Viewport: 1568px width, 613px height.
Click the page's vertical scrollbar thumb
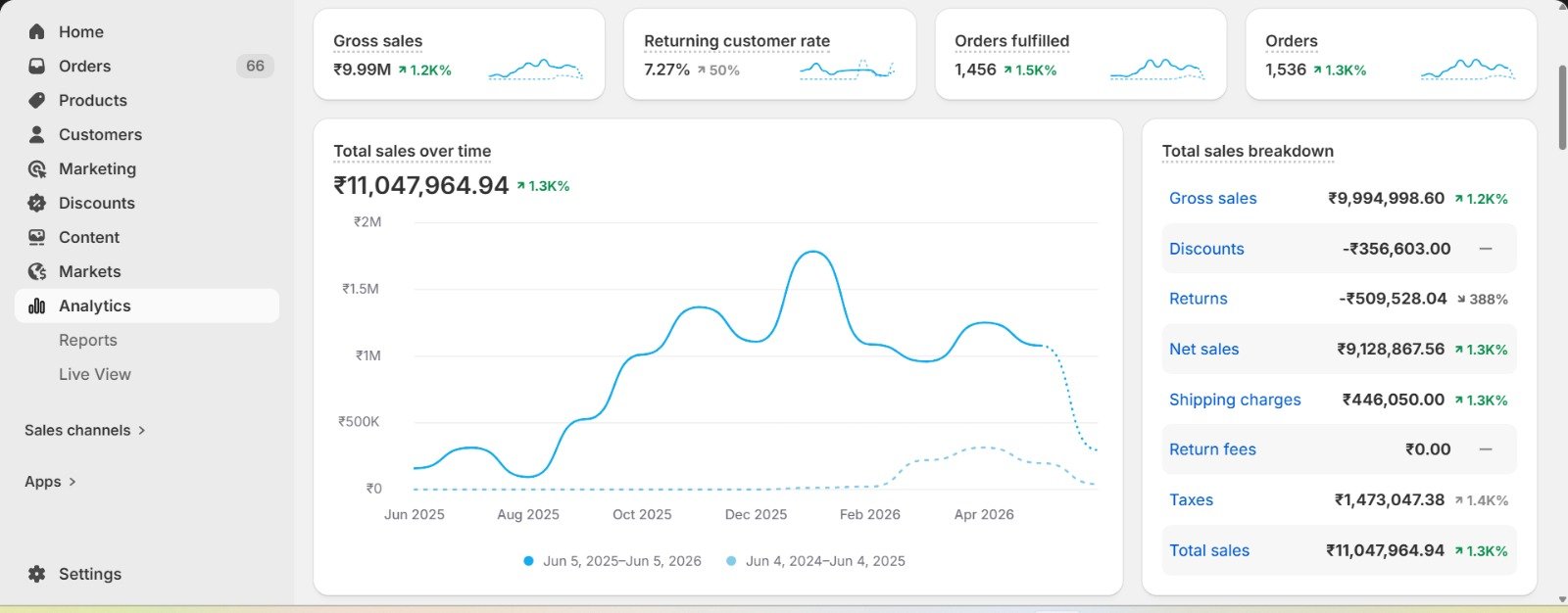[x=1562, y=107]
